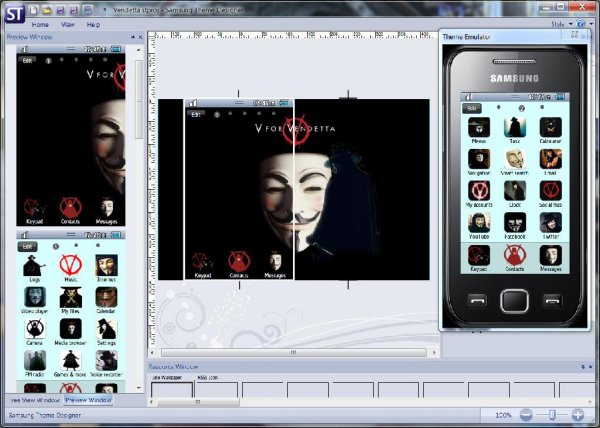Select the Media browser icon in preview

71,332
